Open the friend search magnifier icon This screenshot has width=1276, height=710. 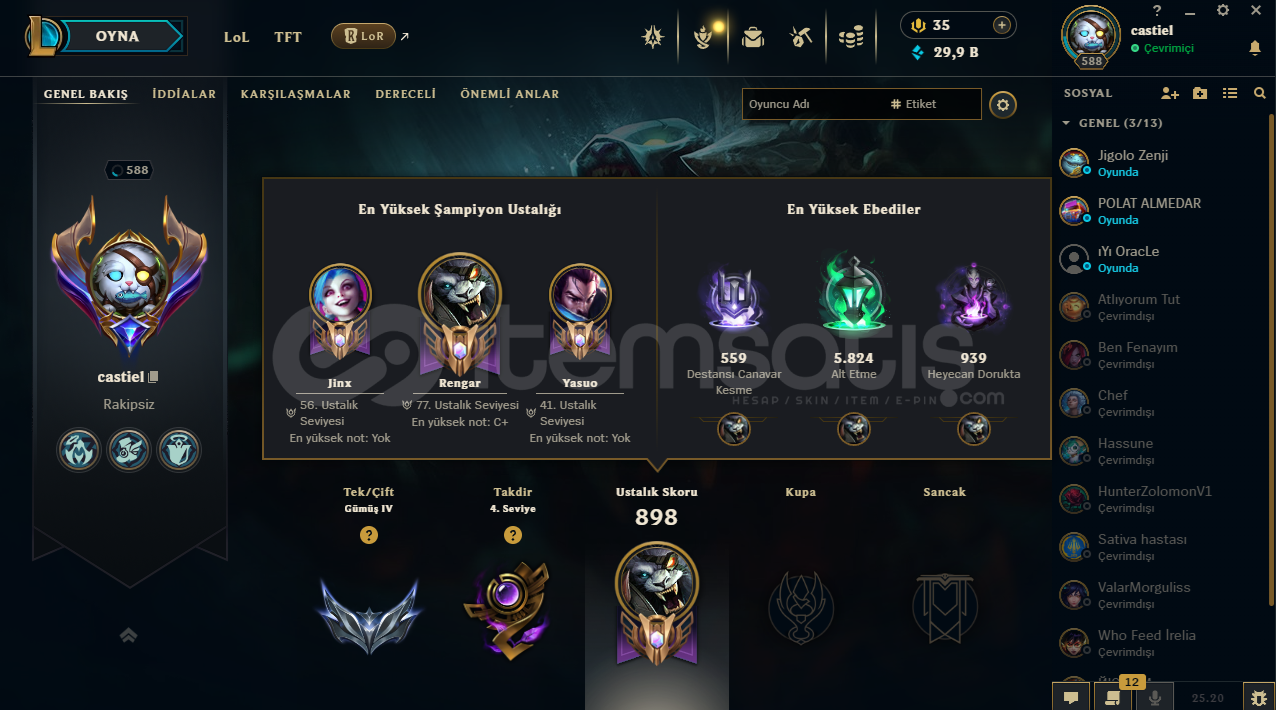click(1260, 93)
